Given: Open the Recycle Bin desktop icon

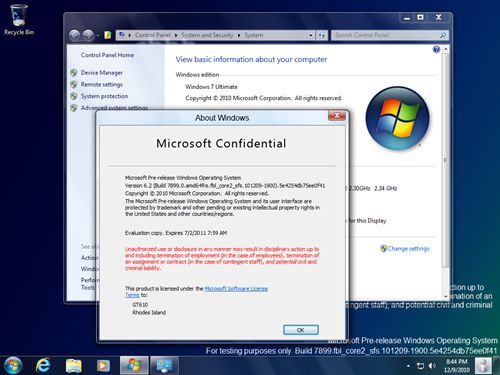Looking at the screenshot, I should [x=19, y=19].
